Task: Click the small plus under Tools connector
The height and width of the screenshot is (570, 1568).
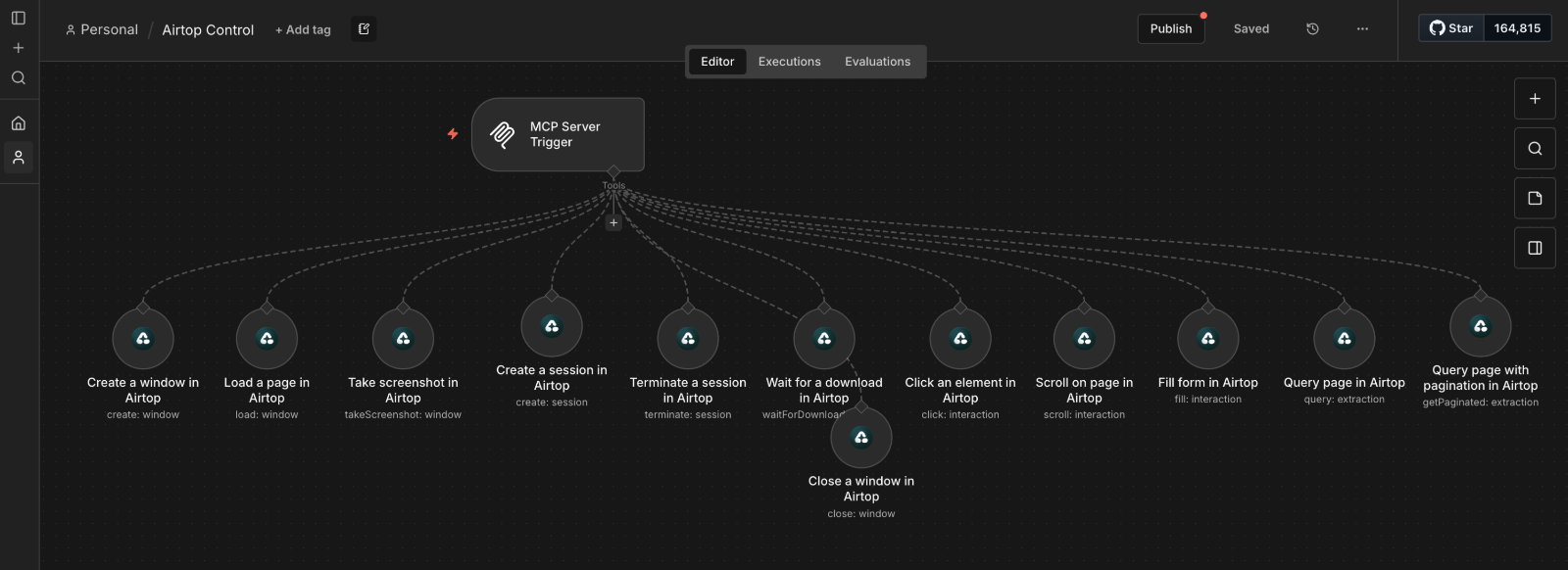Action: (x=613, y=222)
